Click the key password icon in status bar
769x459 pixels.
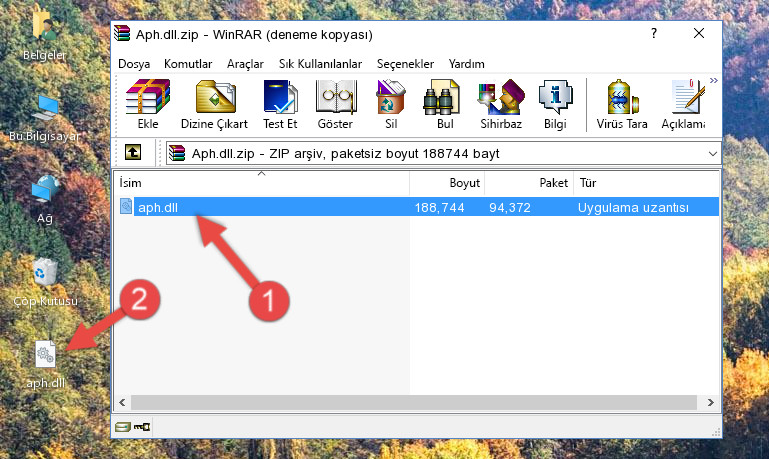coord(142,427)
